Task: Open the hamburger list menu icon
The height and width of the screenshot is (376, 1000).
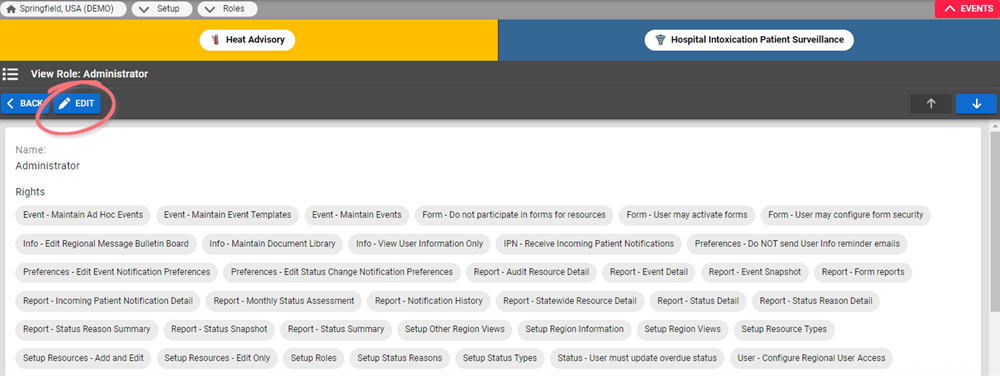Action: click(10, 74)
